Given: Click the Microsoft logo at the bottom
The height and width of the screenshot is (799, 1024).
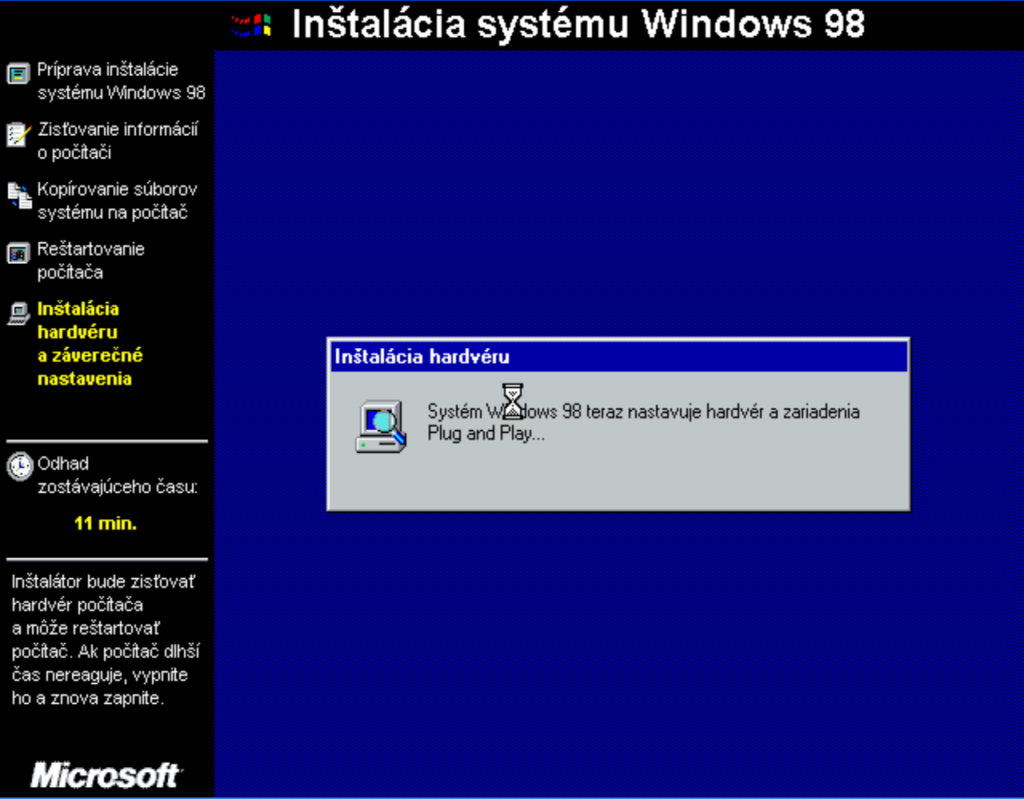Looking at the screenshot, I should pyautogui.click(x=106, y=775).
